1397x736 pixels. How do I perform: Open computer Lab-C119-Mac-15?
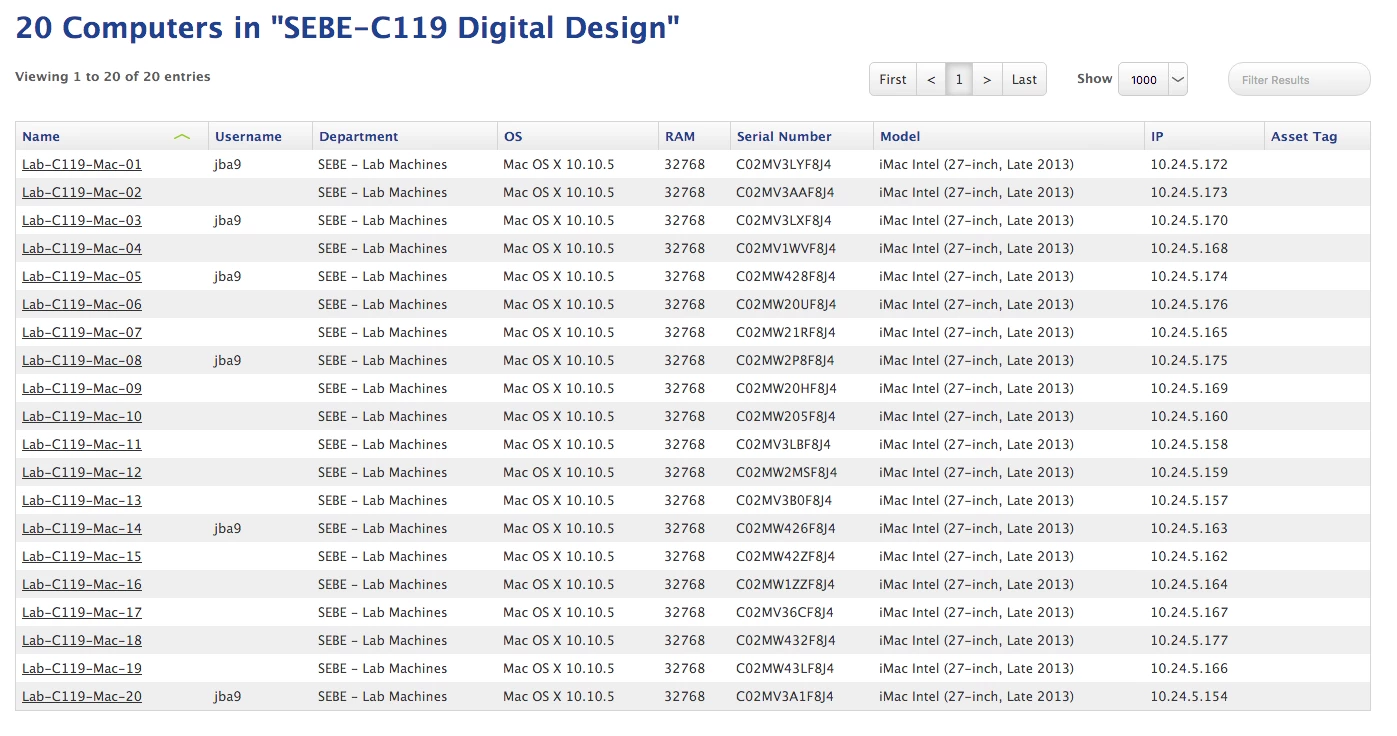82,557
